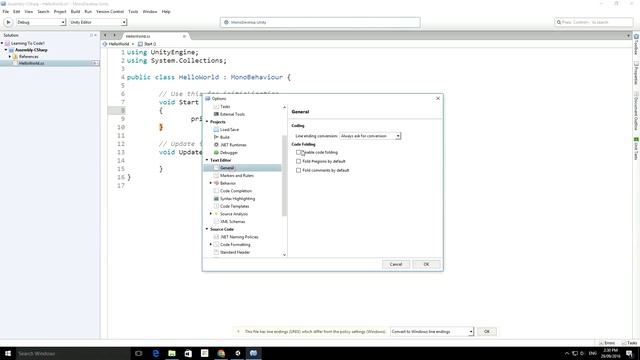The height and width of the screenshot is (360, 640).
Task: Close the Options dialog
Action: click(438, 98)
